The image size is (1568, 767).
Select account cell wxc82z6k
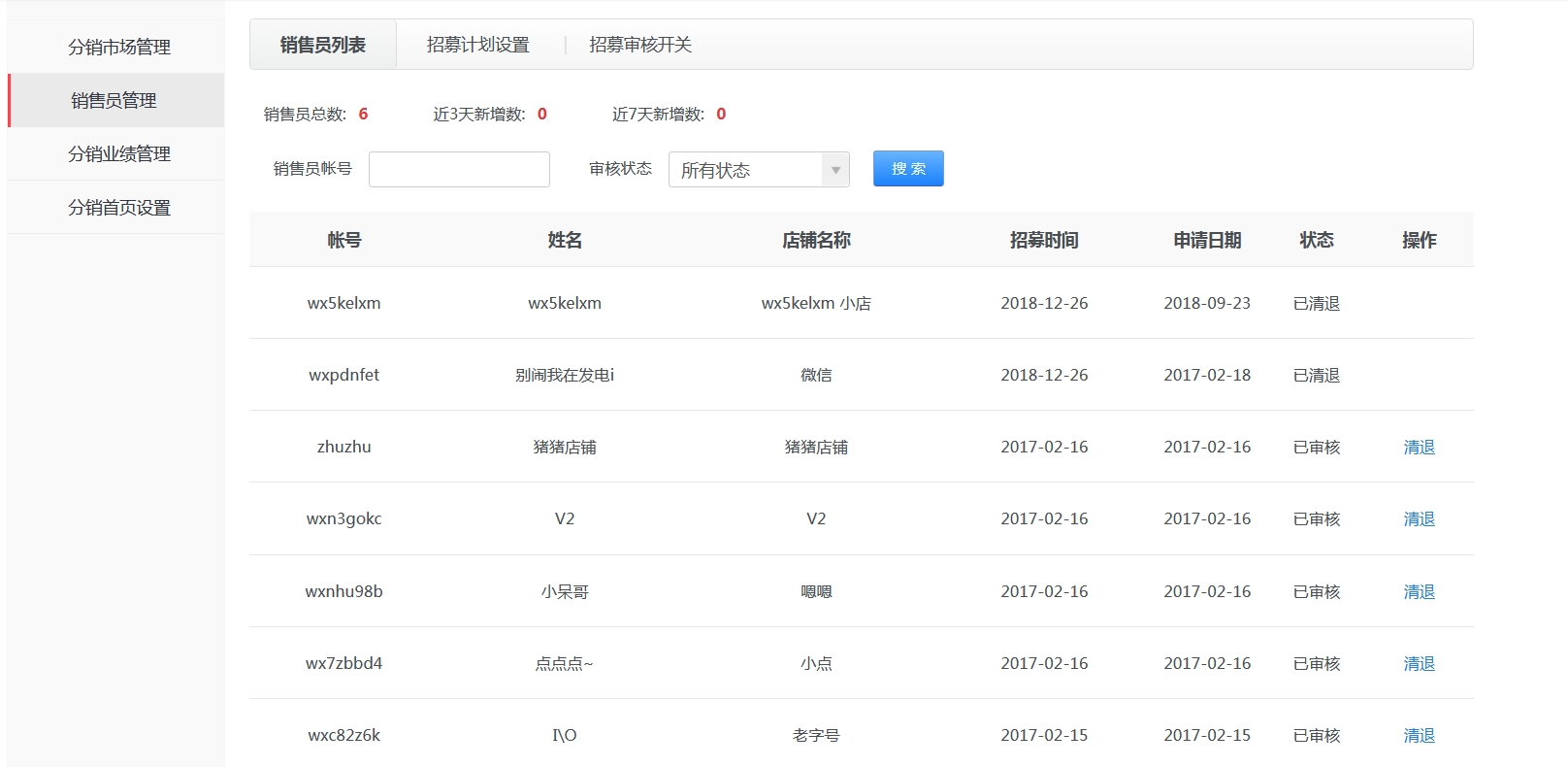pos(343,735)
